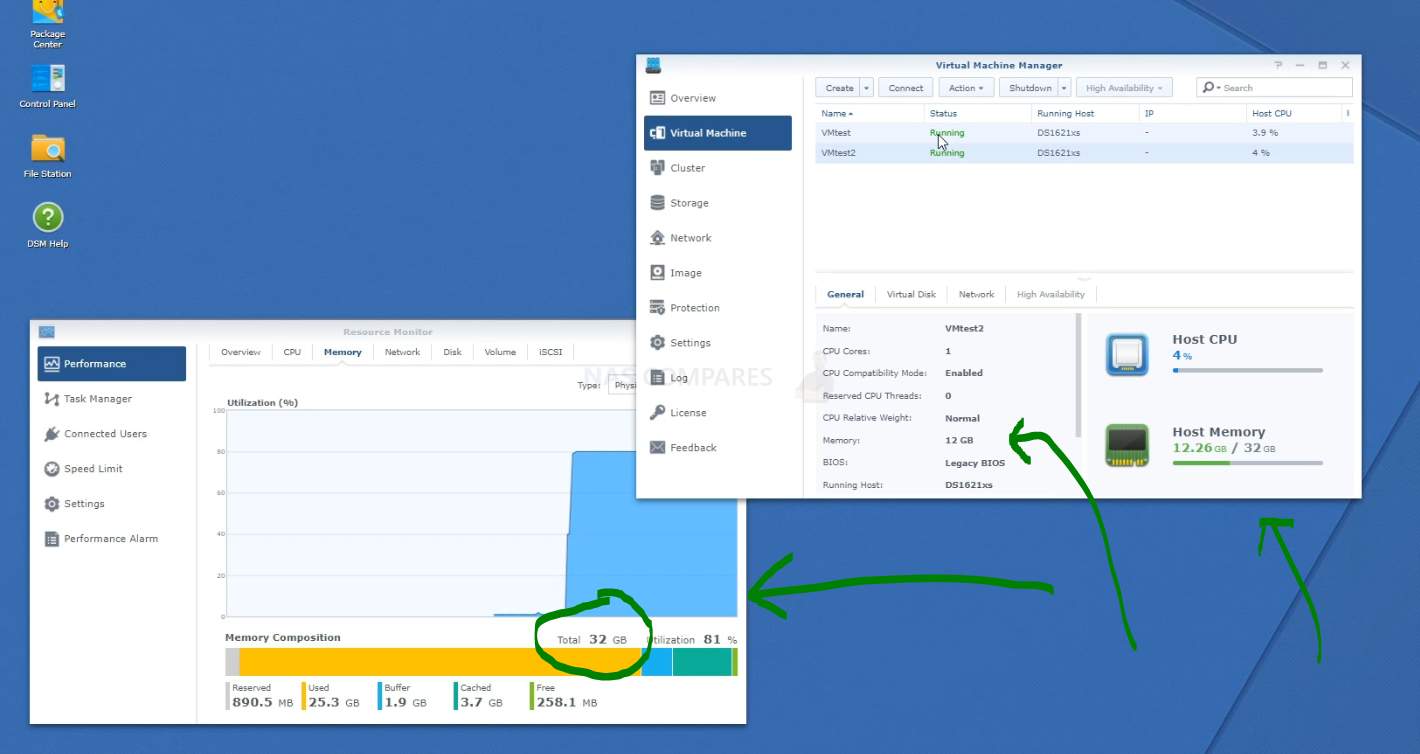Switch to the Virtual Disk tab

(x=911, y=294)
